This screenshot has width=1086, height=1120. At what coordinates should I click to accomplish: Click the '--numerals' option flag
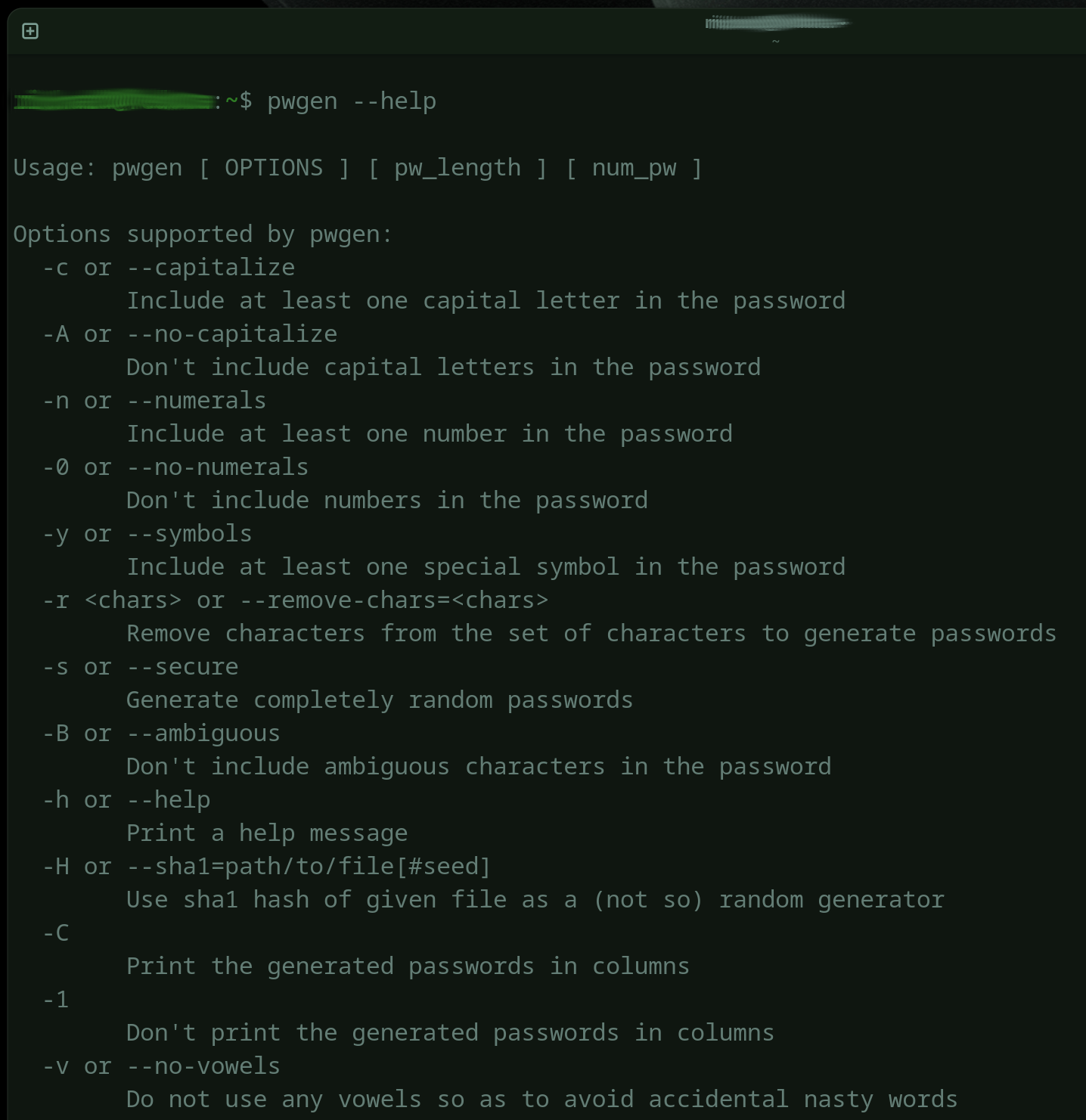coord(196,401)
